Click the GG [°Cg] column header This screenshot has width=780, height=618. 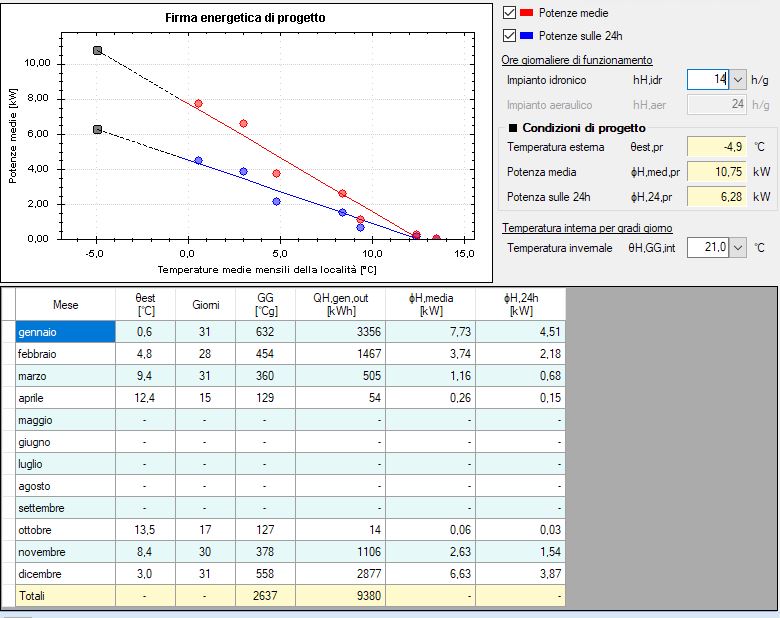(265, 305)
